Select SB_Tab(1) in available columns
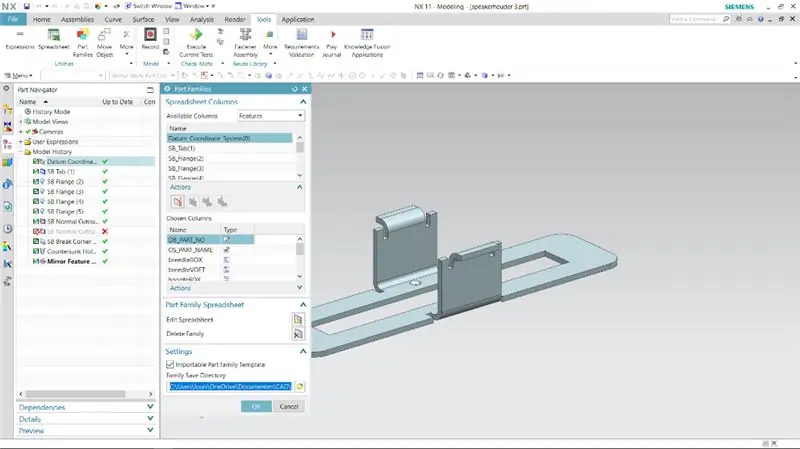The width and height of the screenshot is (800, 449). 230,148
